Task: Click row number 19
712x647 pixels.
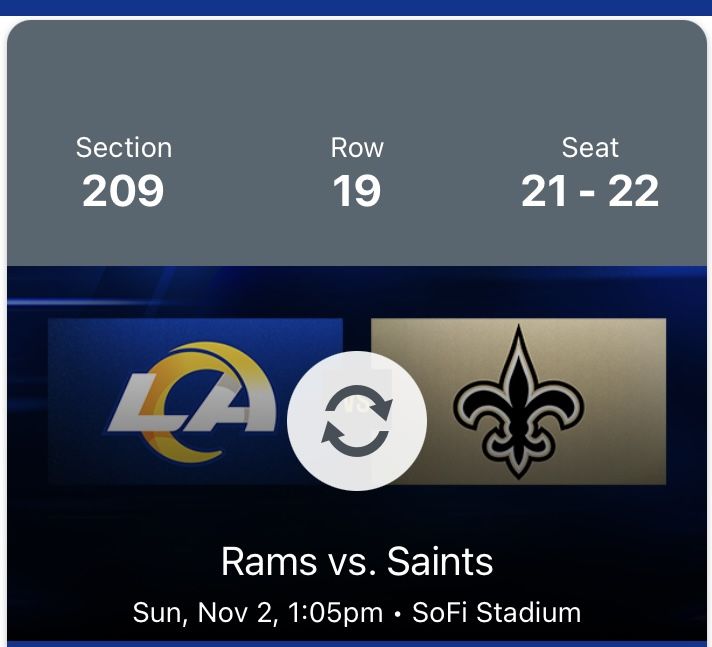Action: coord(357,190)
